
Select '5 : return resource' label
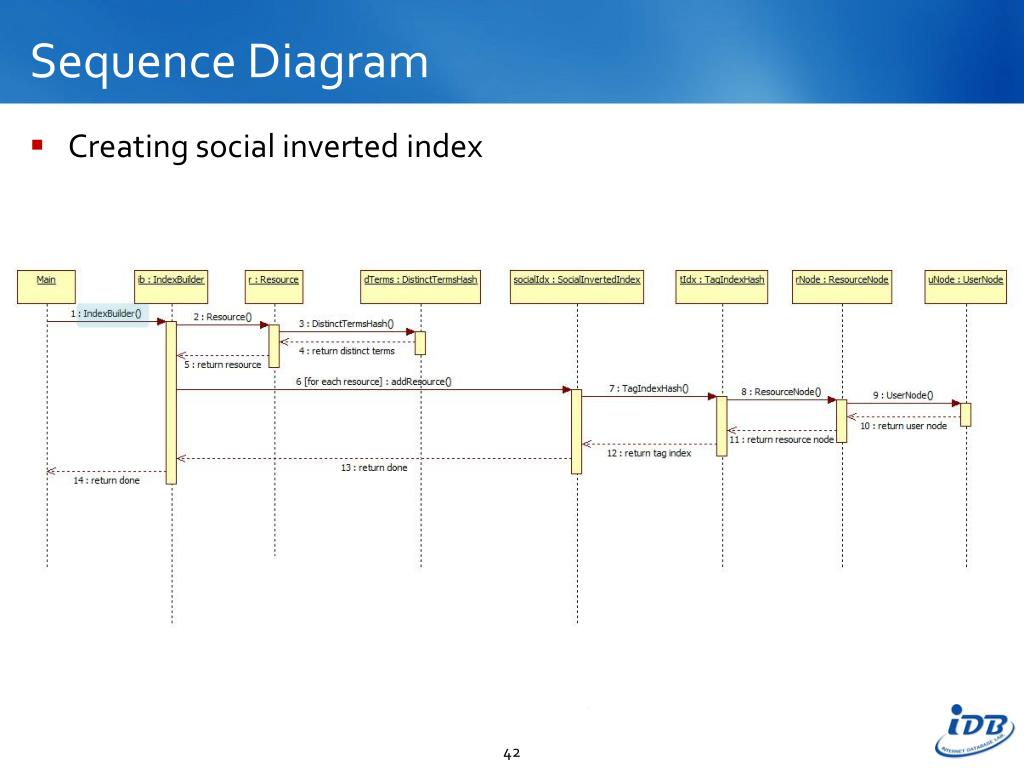(x=223, y=365)
